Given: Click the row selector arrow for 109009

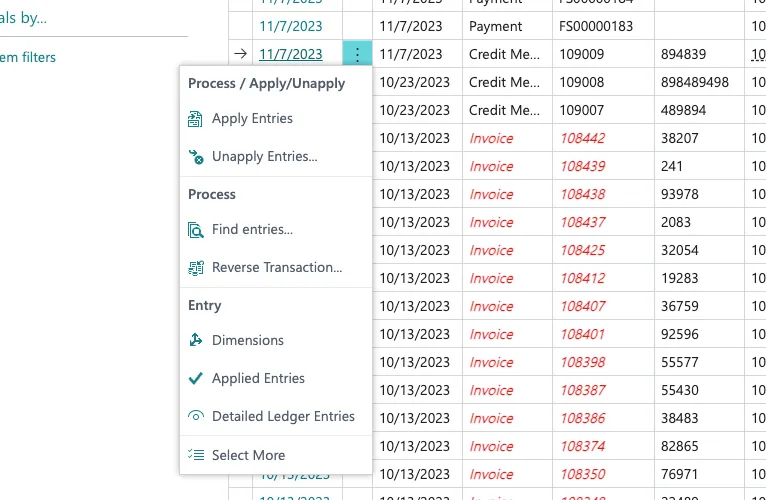Looking at the screenshot, I should pos(240,54).
